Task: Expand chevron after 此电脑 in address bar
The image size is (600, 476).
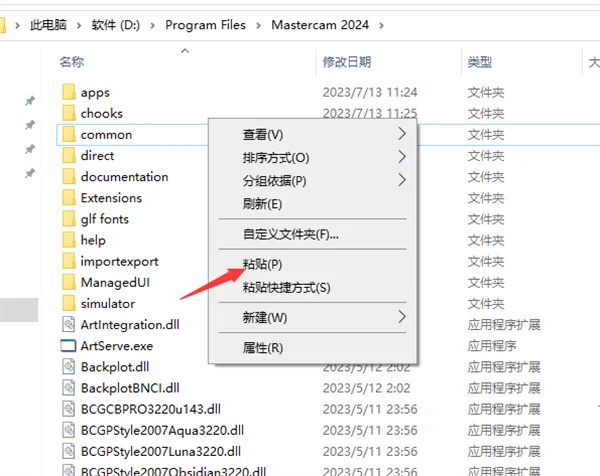Action: pos(79,26)
